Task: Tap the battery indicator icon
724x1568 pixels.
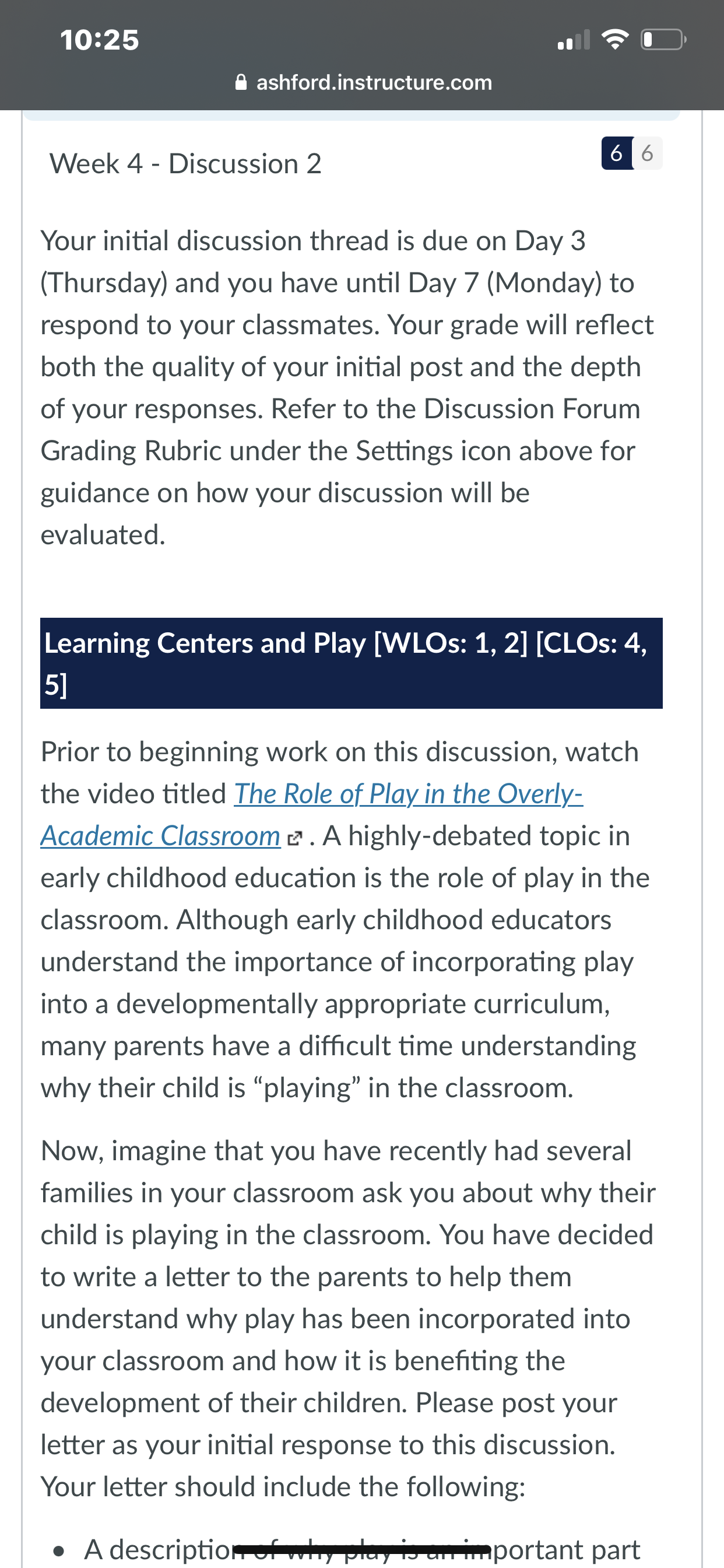Action: pos(664,40)
